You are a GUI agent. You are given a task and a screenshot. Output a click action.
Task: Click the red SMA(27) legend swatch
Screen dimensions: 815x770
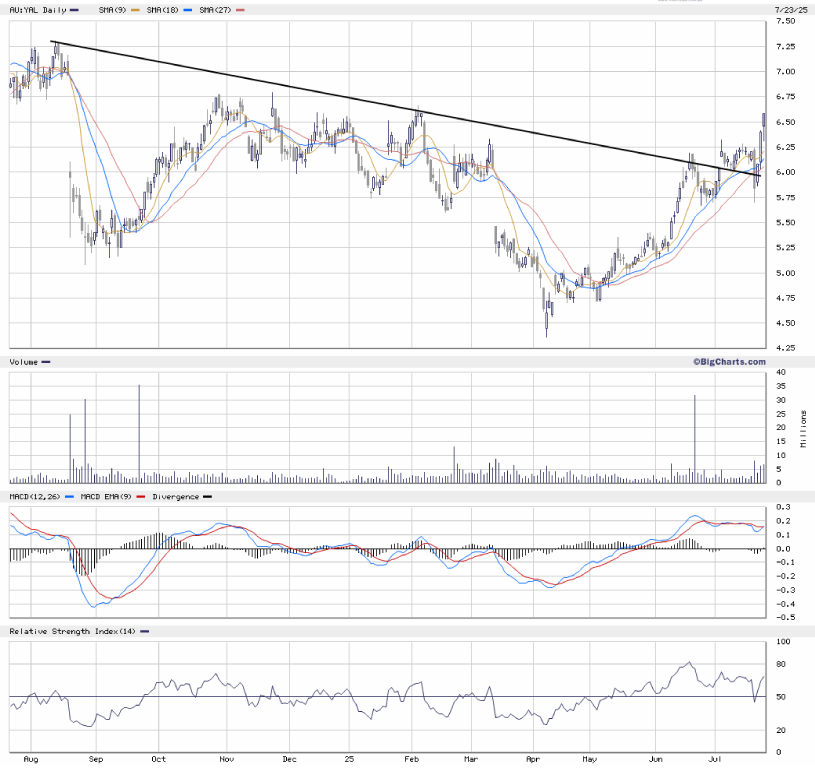pos(240,9)
